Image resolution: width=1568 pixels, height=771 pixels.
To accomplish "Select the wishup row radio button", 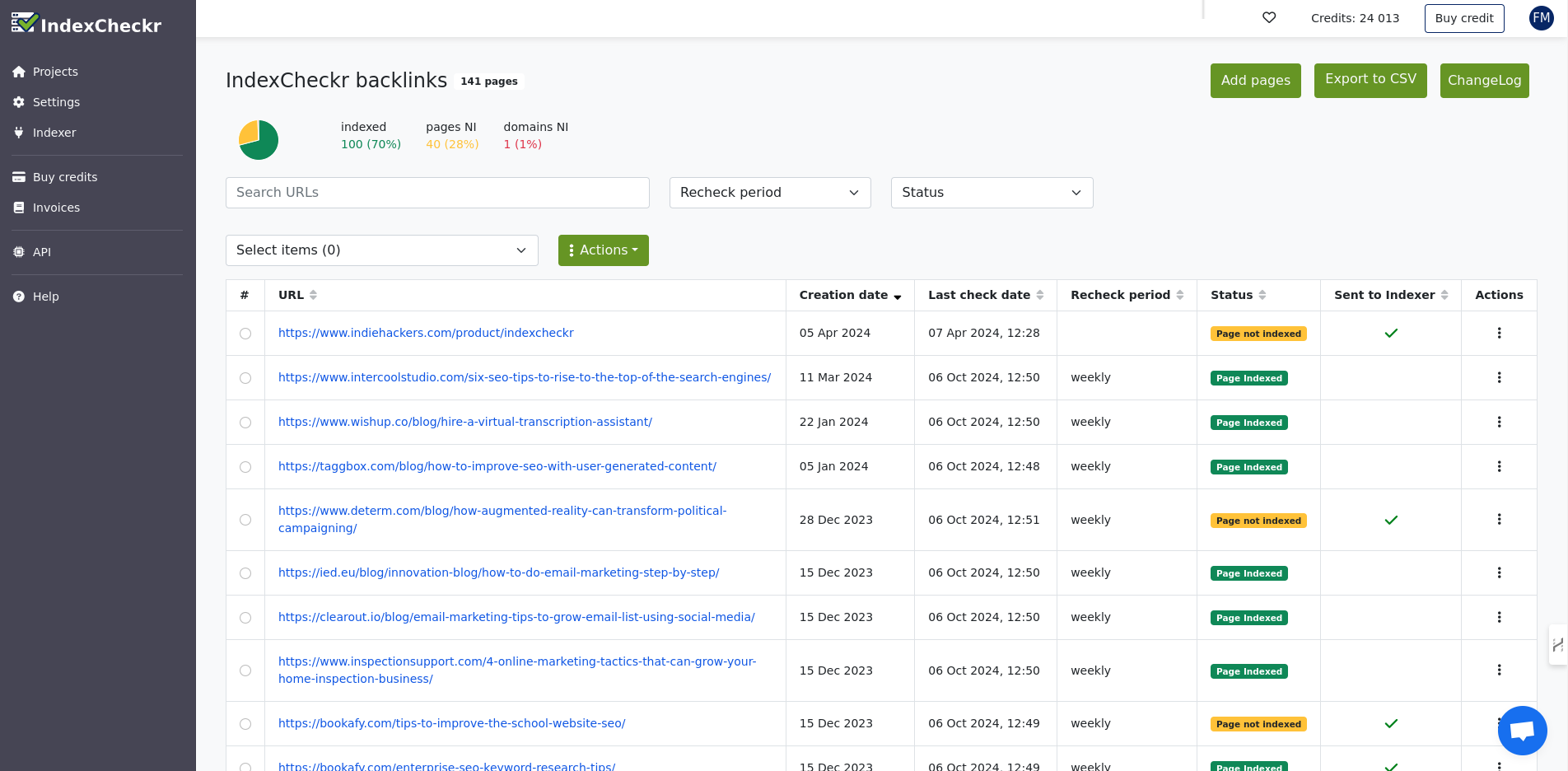I will click(245, 423).
